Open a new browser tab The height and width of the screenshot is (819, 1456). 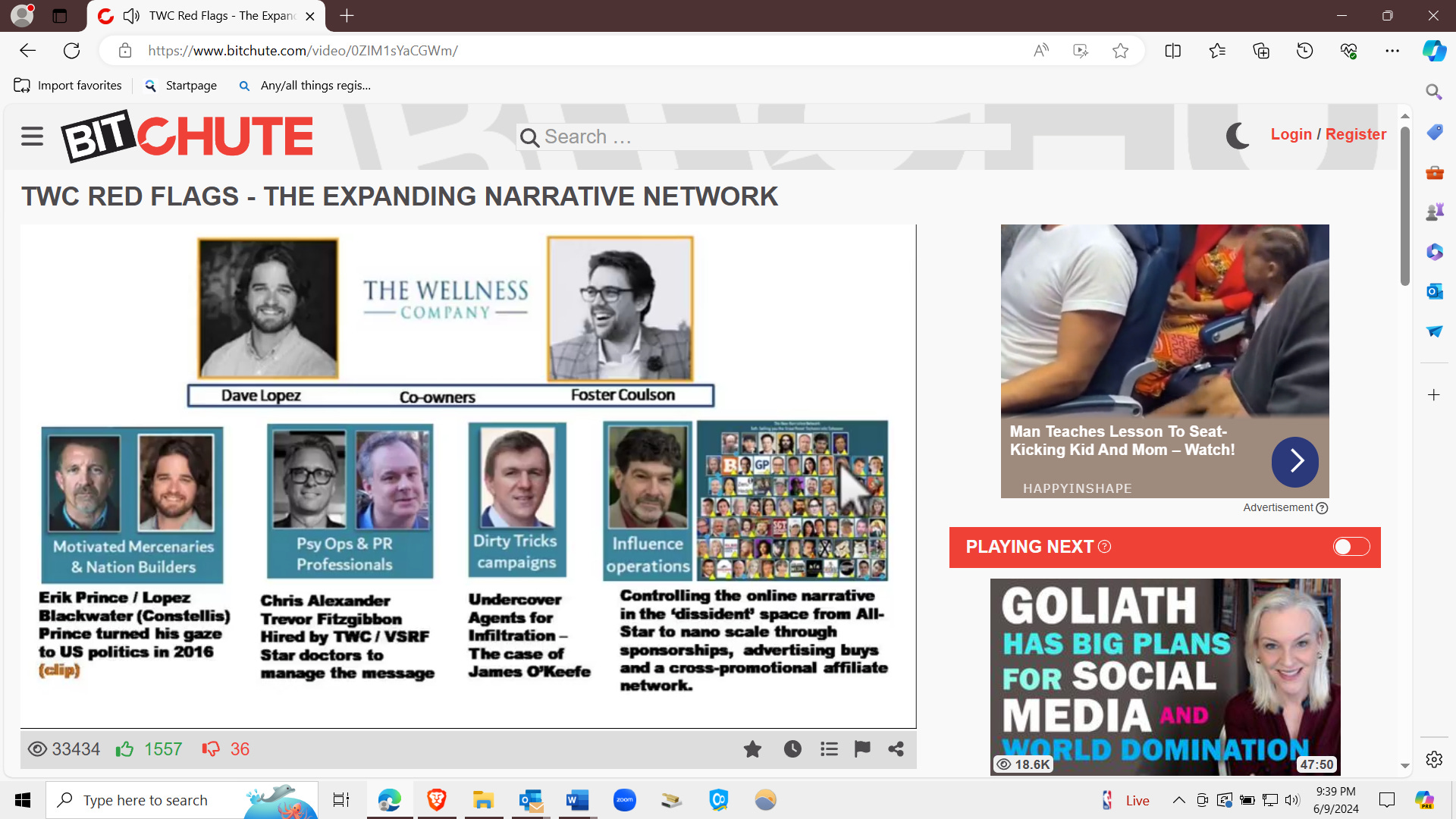coord(347,16)
